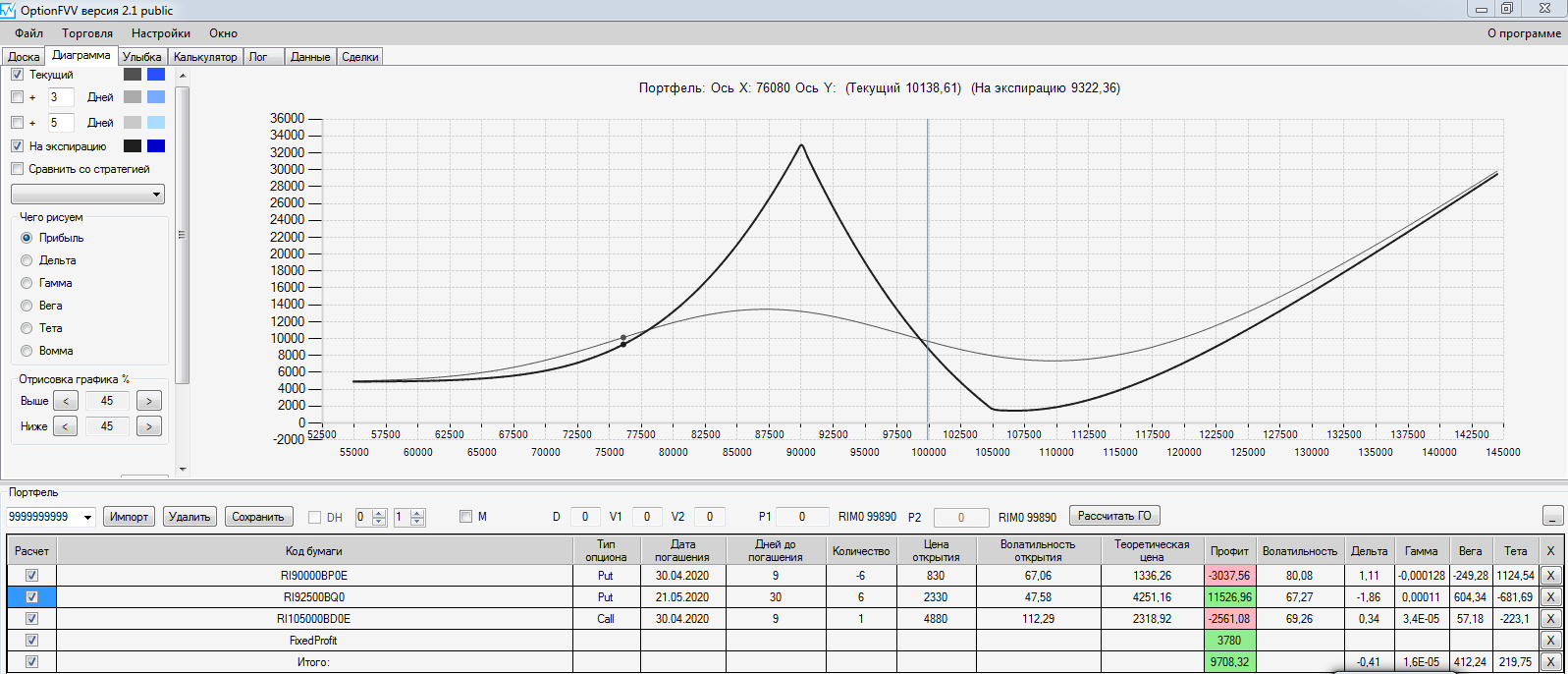Uncheck Расчет for RI90000BP0E row
The width and height of the screenshot is (1568, 674).
(x=31, y=576)
